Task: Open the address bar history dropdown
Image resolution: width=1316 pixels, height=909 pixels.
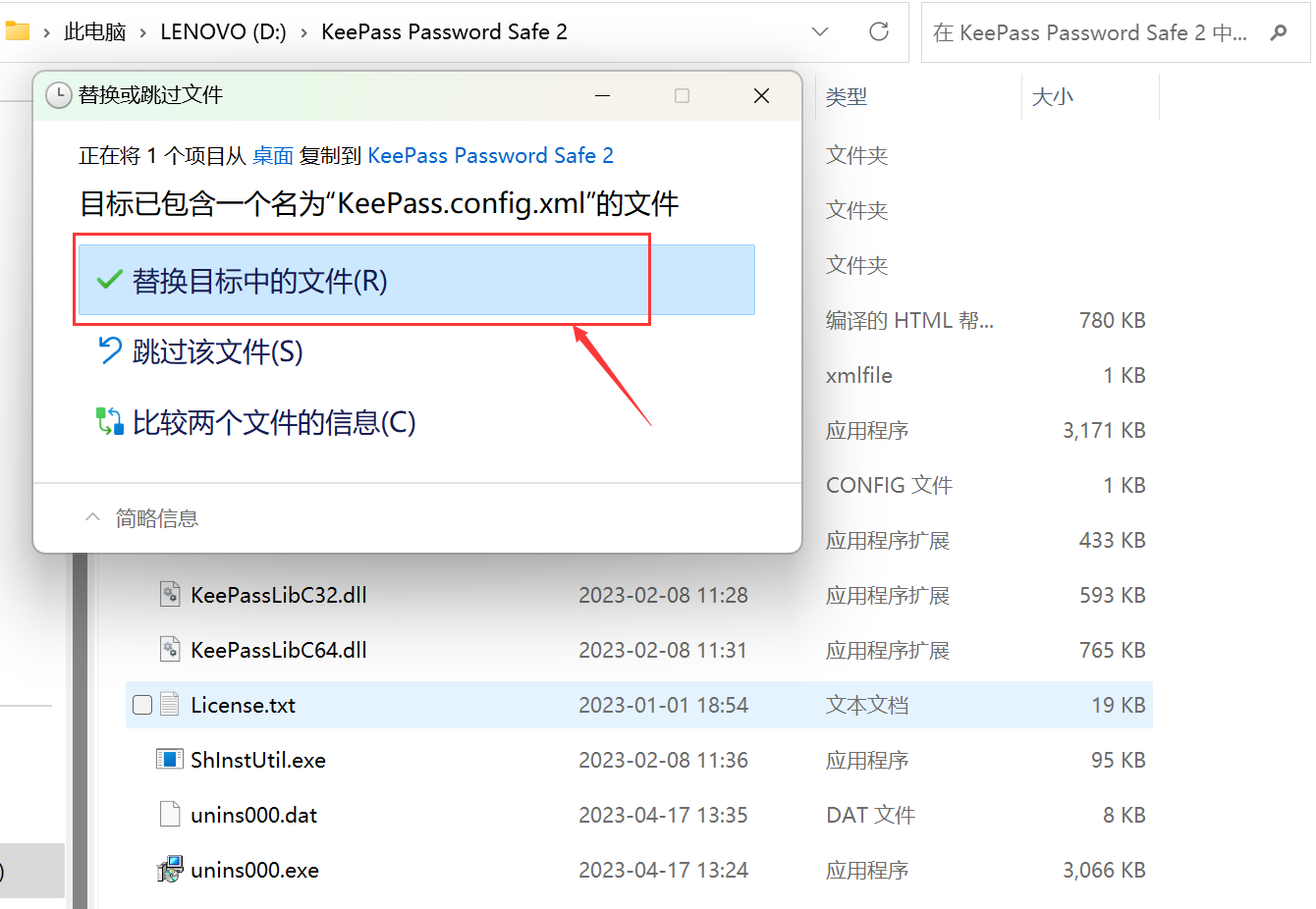Action: [x=820, y=31]
